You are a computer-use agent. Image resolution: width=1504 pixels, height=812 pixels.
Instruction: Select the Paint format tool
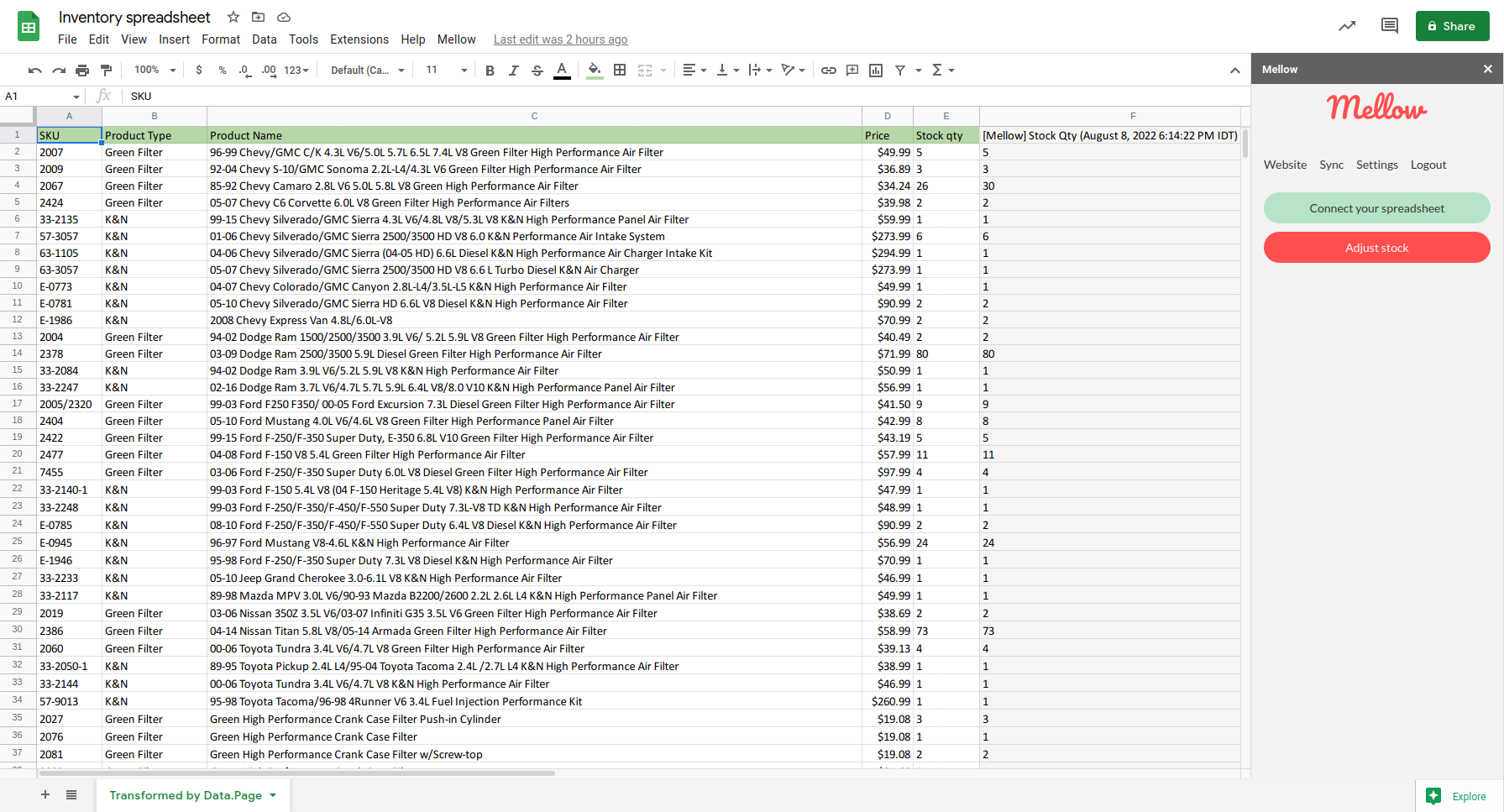click(x=106, y=71)
